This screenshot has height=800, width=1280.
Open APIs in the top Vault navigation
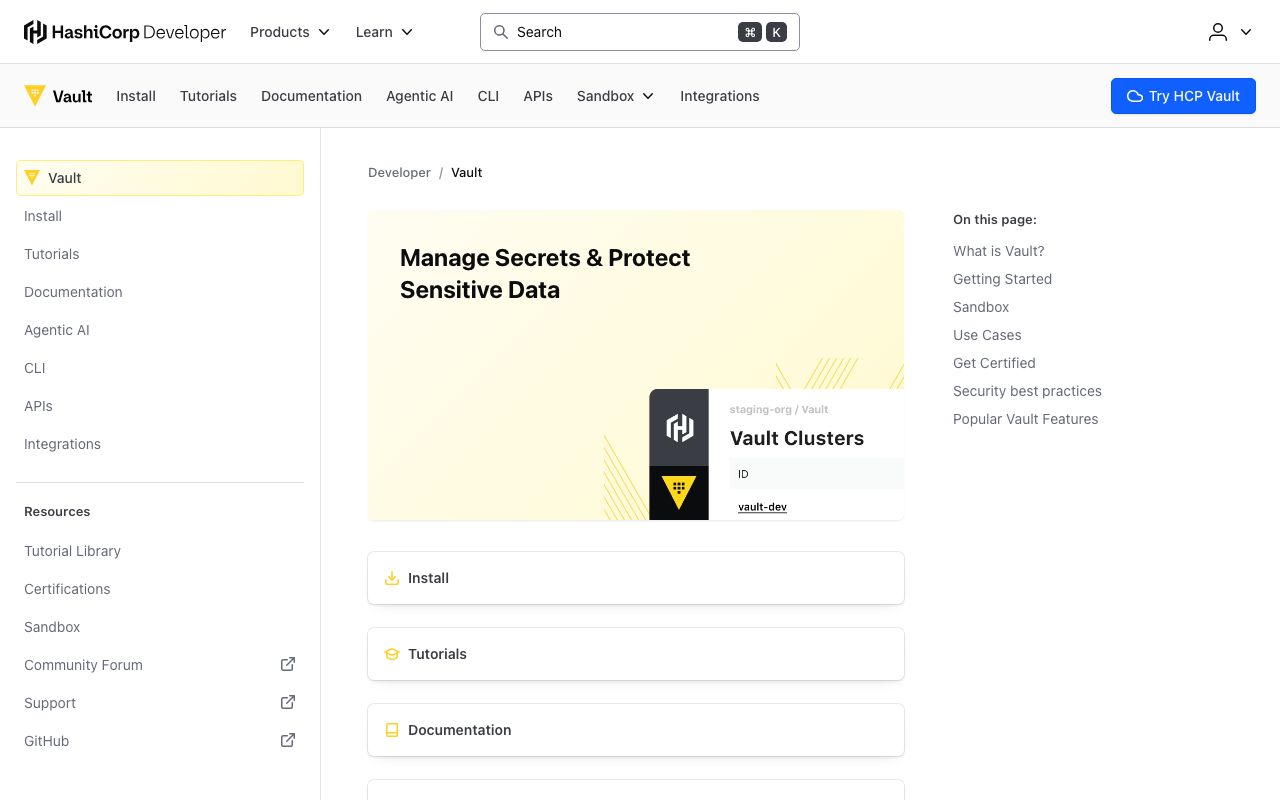click(x=538, y=96)
